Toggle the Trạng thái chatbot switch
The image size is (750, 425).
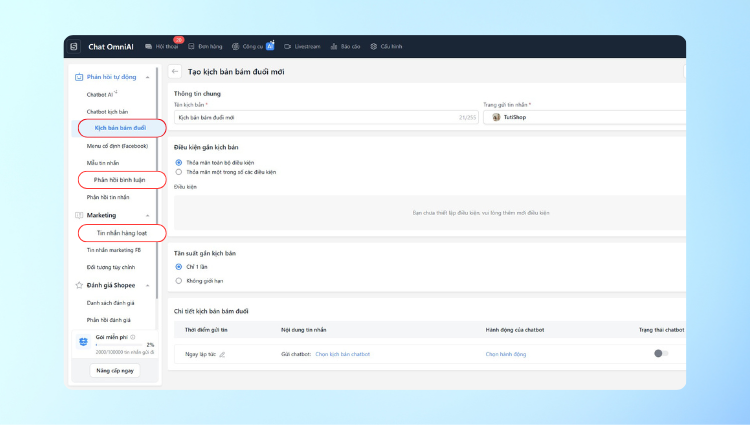click(x=660, y=353)
